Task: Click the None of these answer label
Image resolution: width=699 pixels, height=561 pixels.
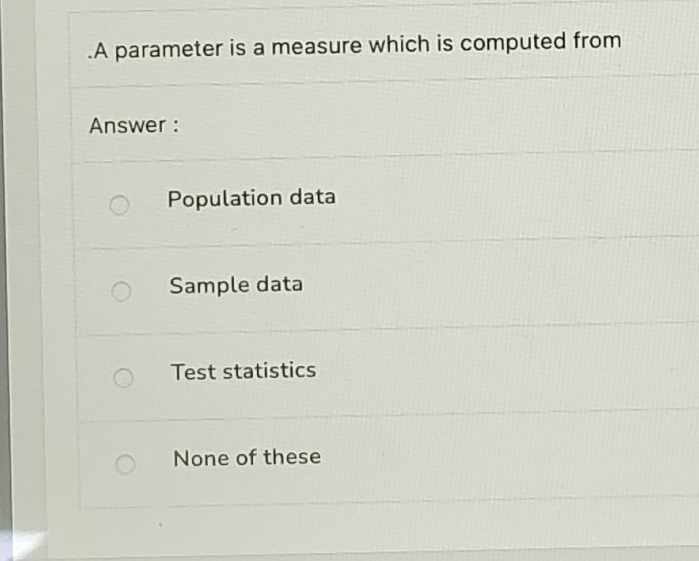Action: point(246,458)
